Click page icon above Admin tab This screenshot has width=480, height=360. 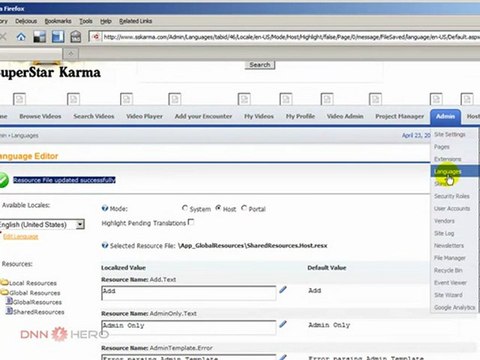[436, 99]
